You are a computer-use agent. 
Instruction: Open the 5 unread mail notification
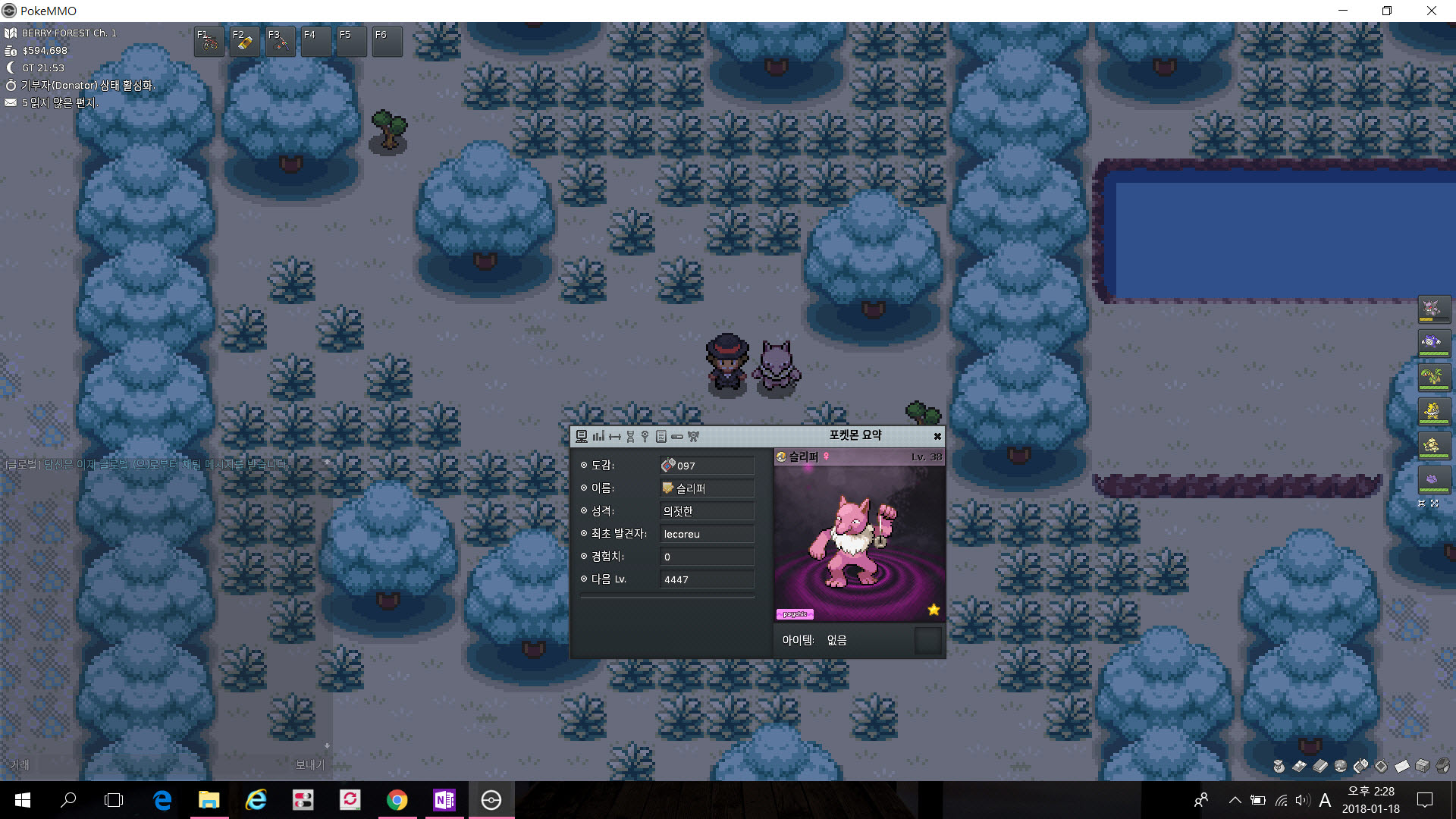(x=59, y=103)
